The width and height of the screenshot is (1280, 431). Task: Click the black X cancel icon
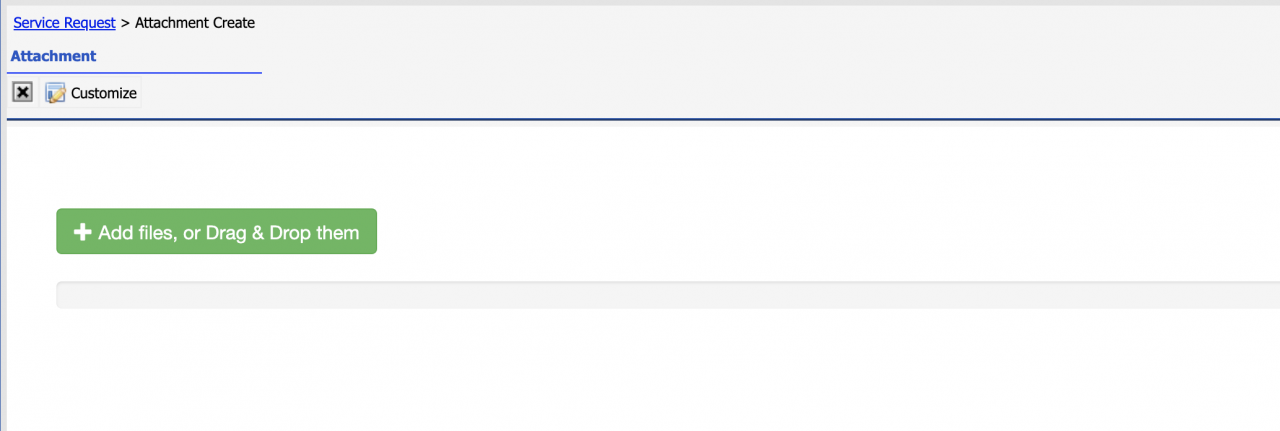[22, 92]
